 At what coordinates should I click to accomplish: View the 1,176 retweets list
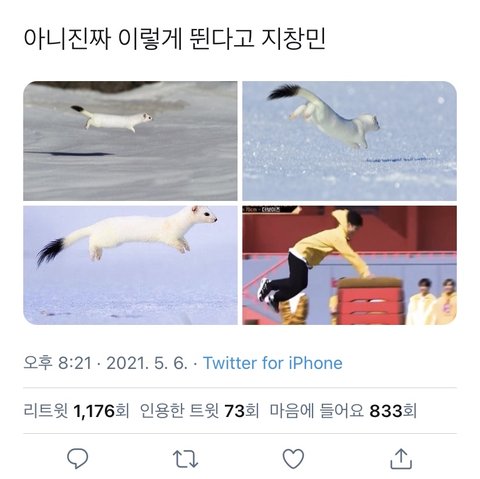coord(76,411)
